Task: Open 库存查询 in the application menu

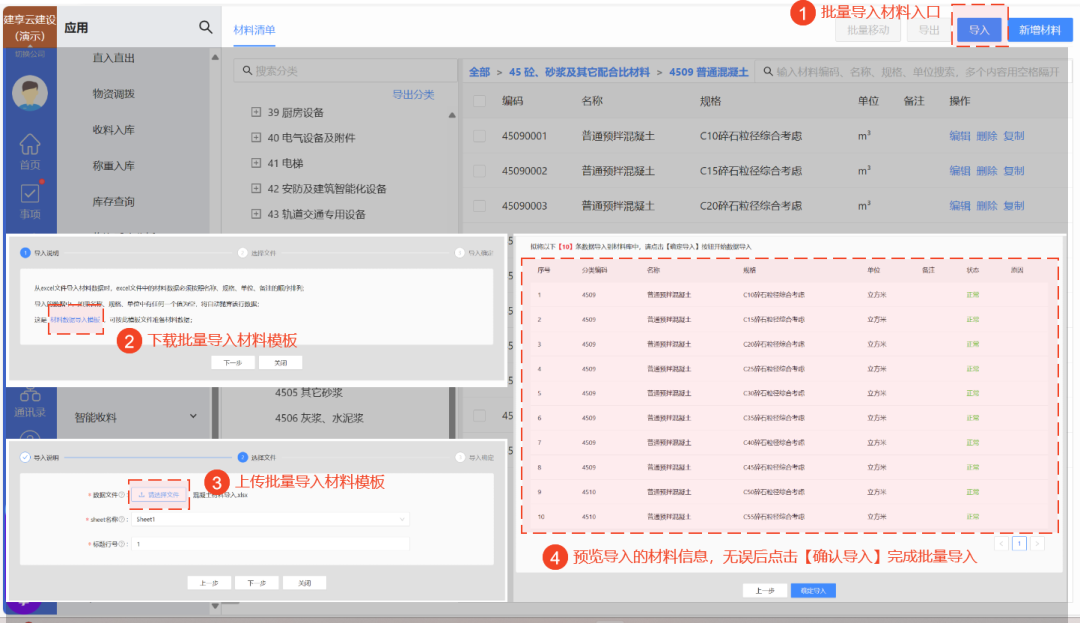Action: [113, 202]
